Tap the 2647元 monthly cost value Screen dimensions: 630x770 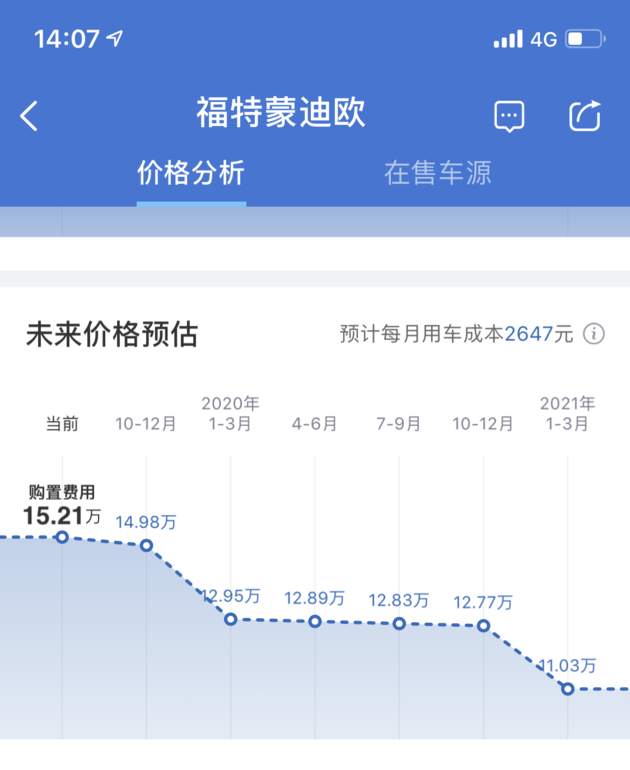pyautogui.click(x=539, y=334)
